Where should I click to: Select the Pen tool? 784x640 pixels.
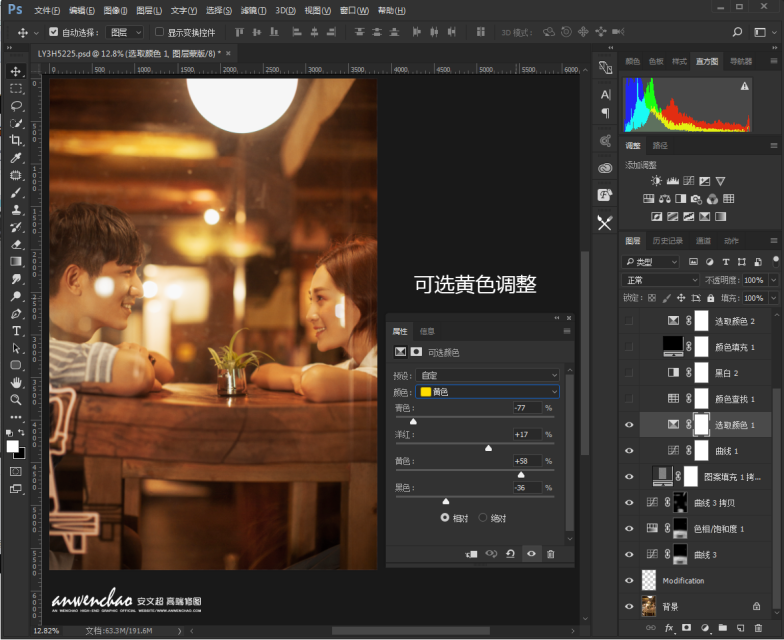(x=16, y=314)
